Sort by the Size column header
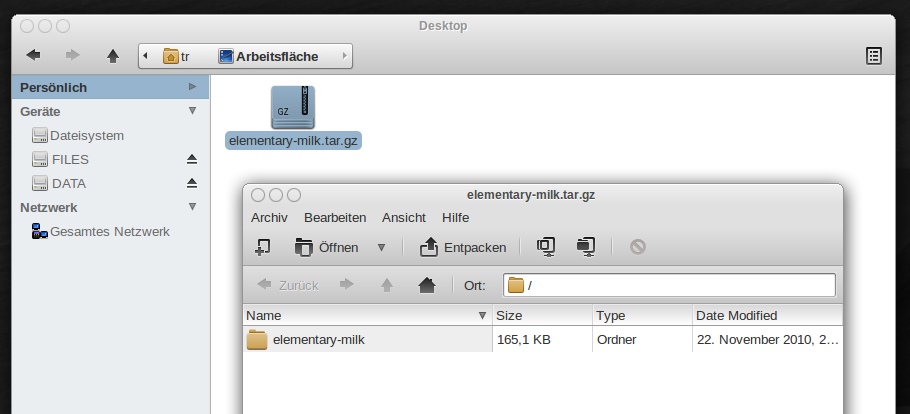 pos(543,315)
